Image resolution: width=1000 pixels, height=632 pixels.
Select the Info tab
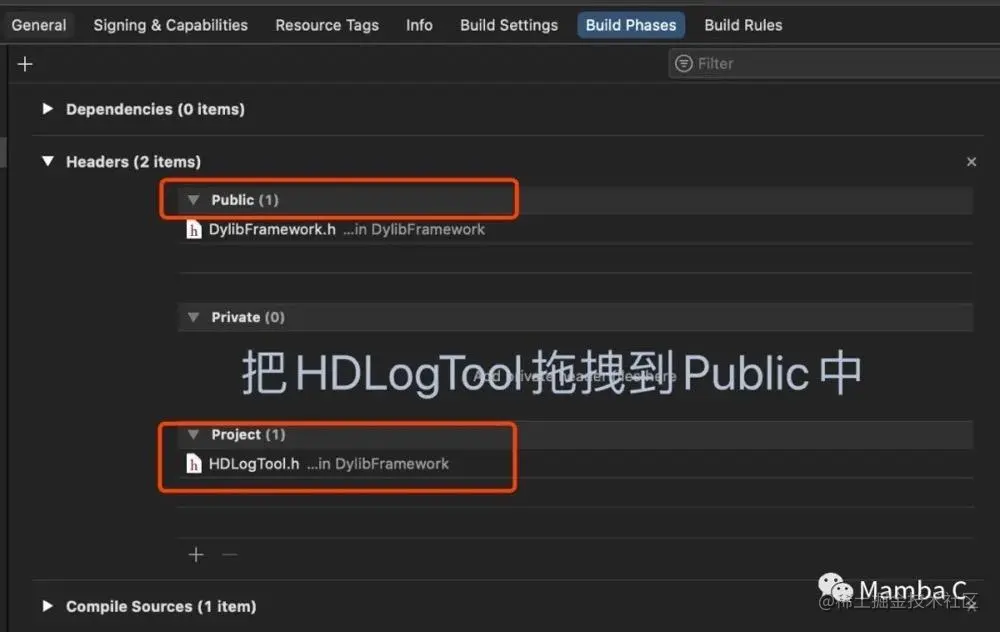click(x=419, y=26)
